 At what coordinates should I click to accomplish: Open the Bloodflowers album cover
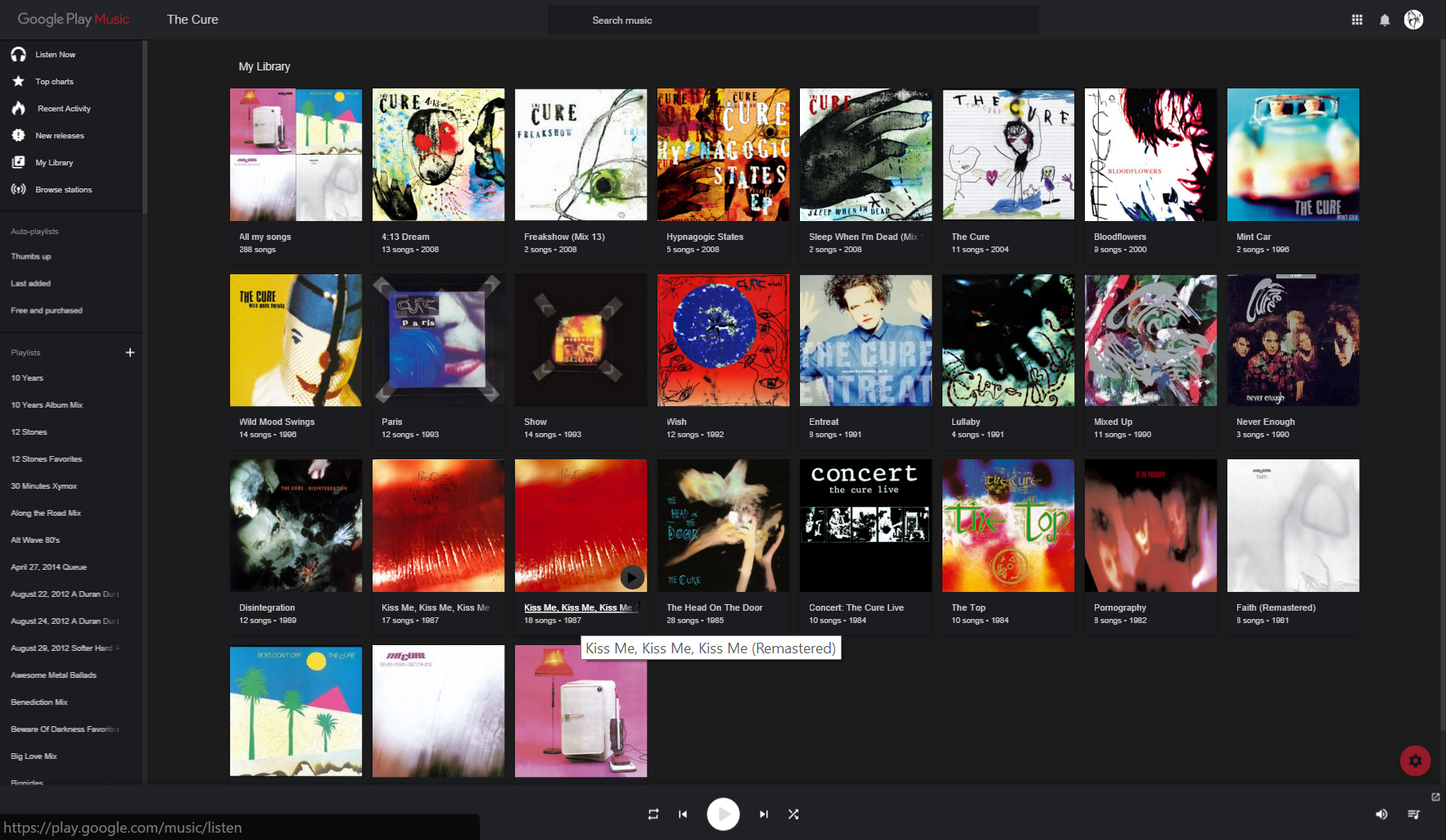coord(1150,155)
